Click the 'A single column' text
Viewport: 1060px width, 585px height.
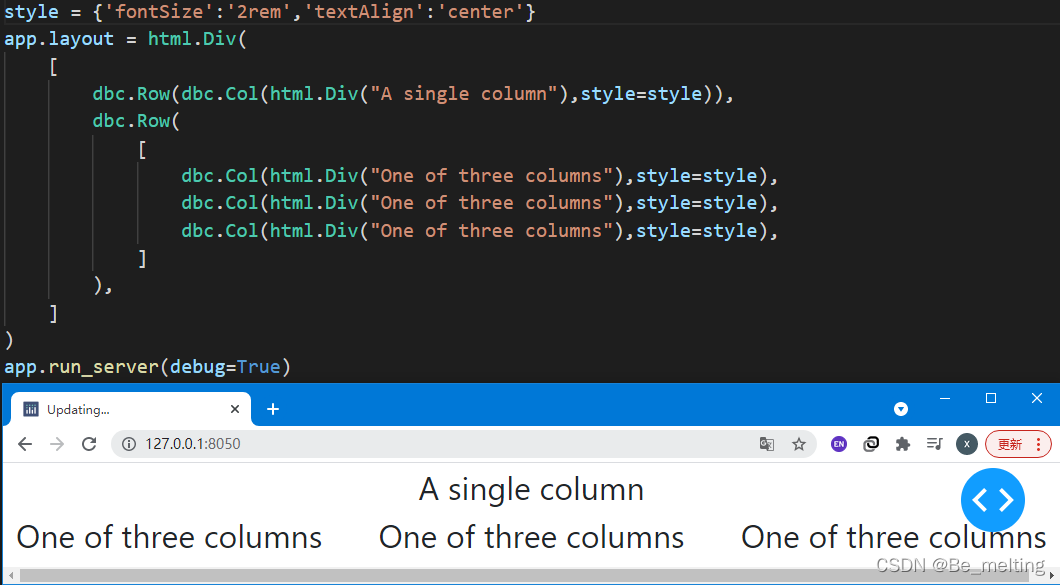[531, 490]
